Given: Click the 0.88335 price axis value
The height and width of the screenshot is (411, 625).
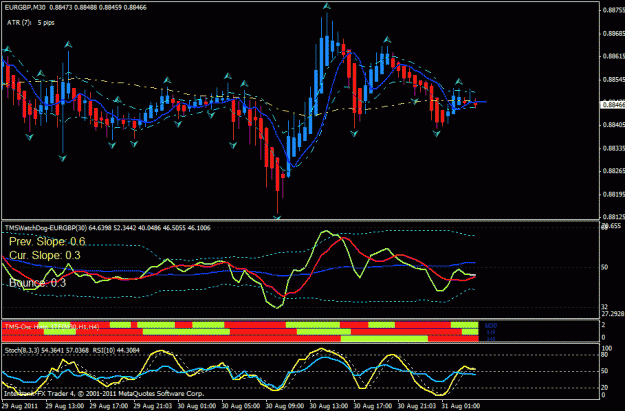Looking at the screenshot, I should 613,148.
